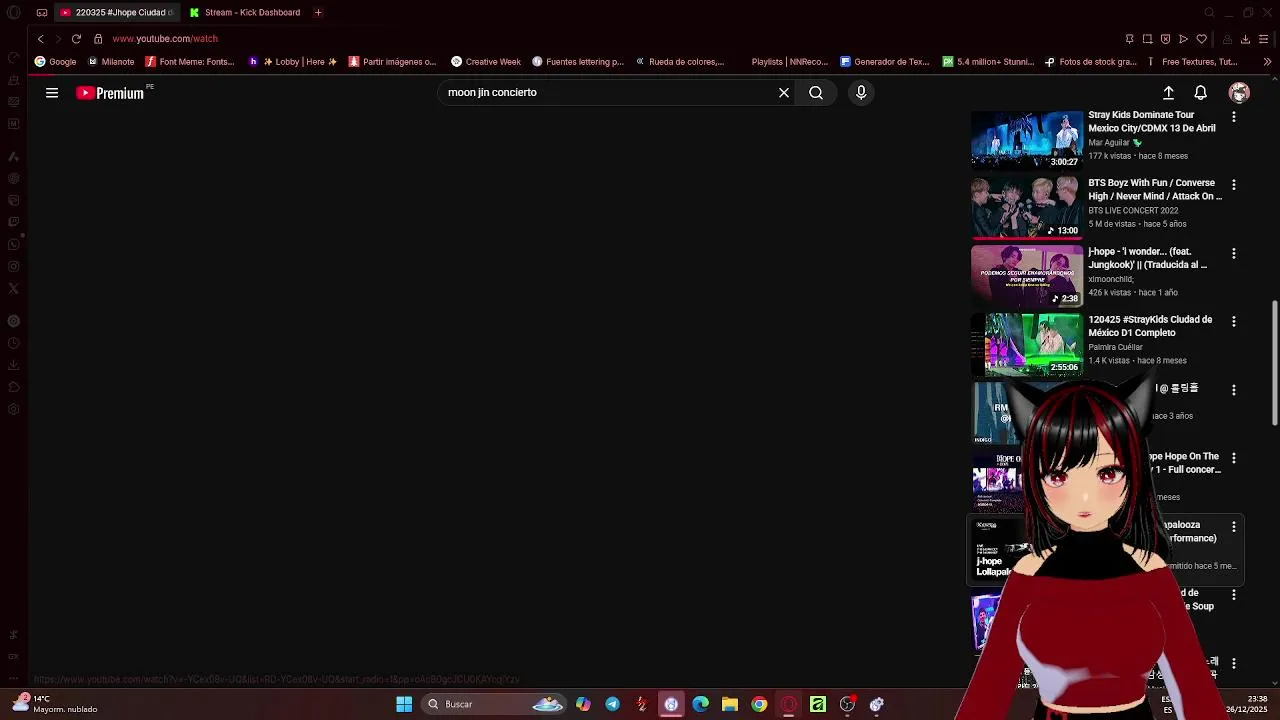The image size is (1280, 720).
Task: Switch to the Stream - Kick Dashboard tab
Action: [x=246, y=12]
